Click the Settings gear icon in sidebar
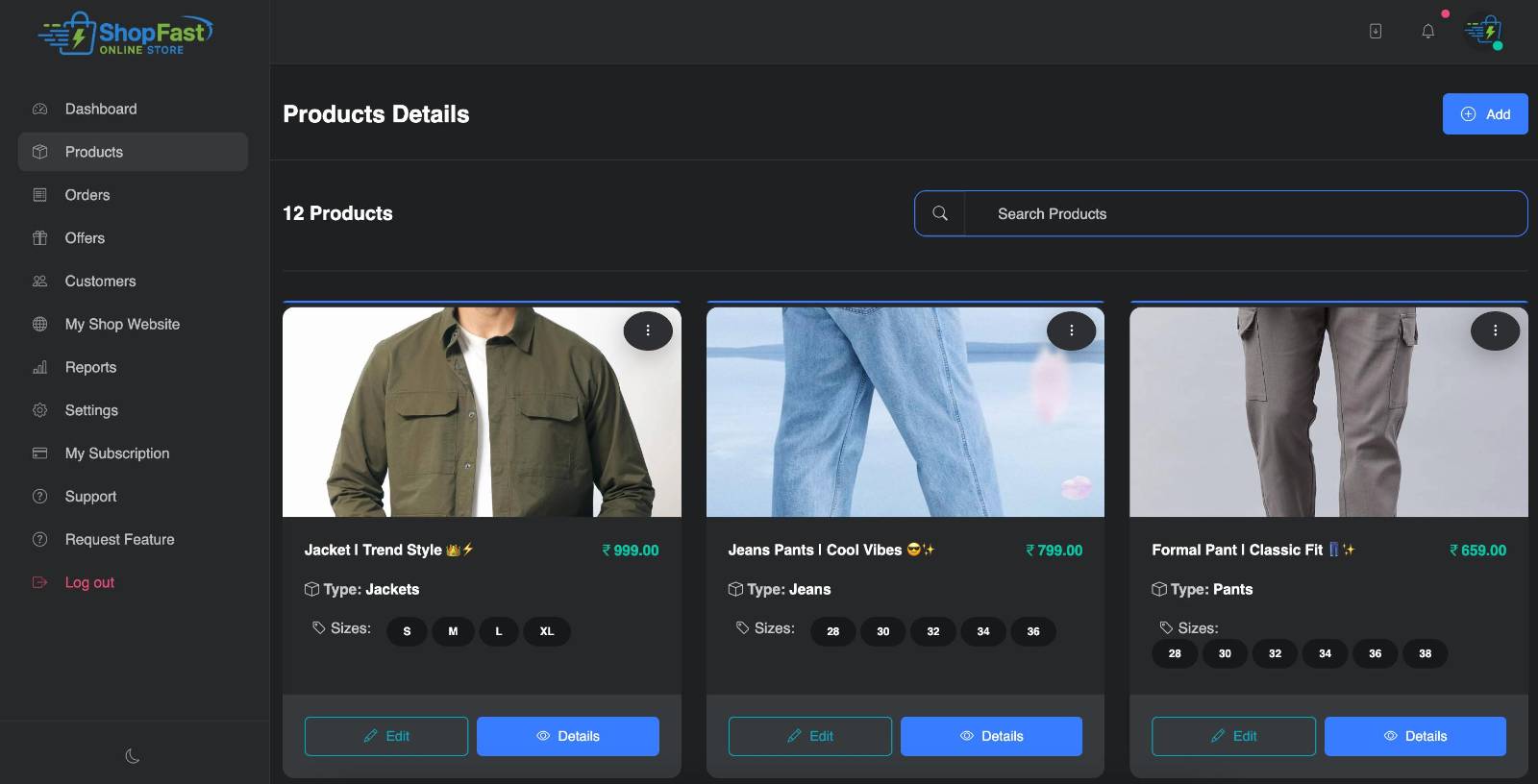This screenshot has width=1538, height=784. click(x=39, y=410)
